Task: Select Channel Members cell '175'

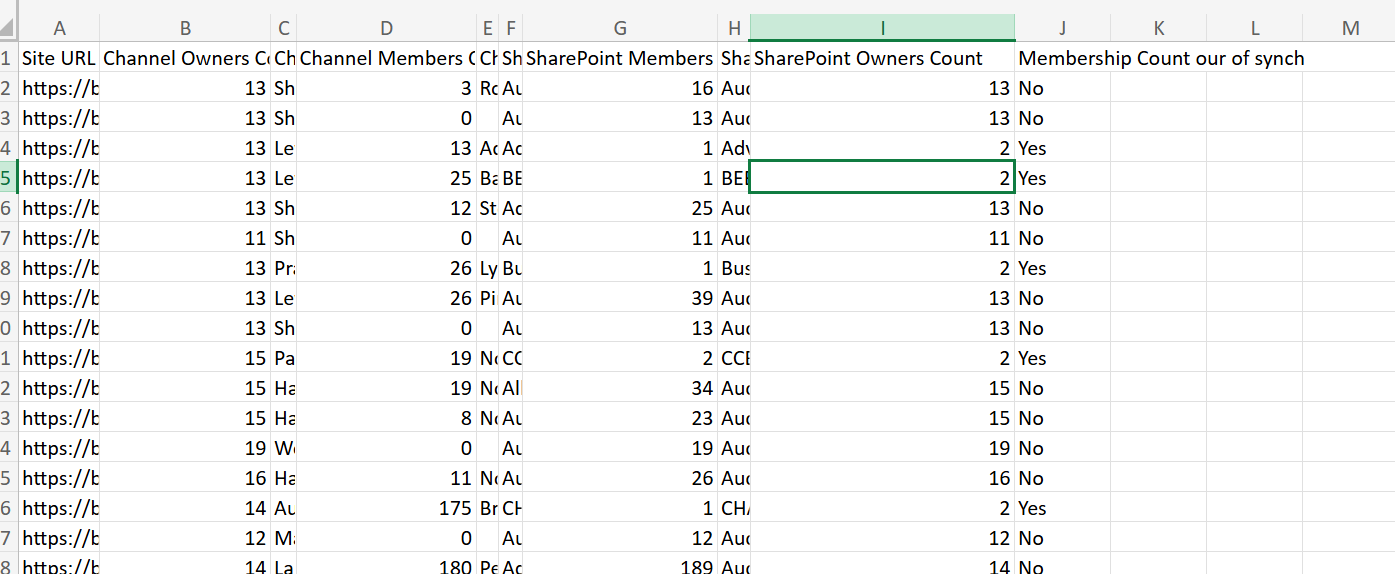Action: [x=387, y=508]
